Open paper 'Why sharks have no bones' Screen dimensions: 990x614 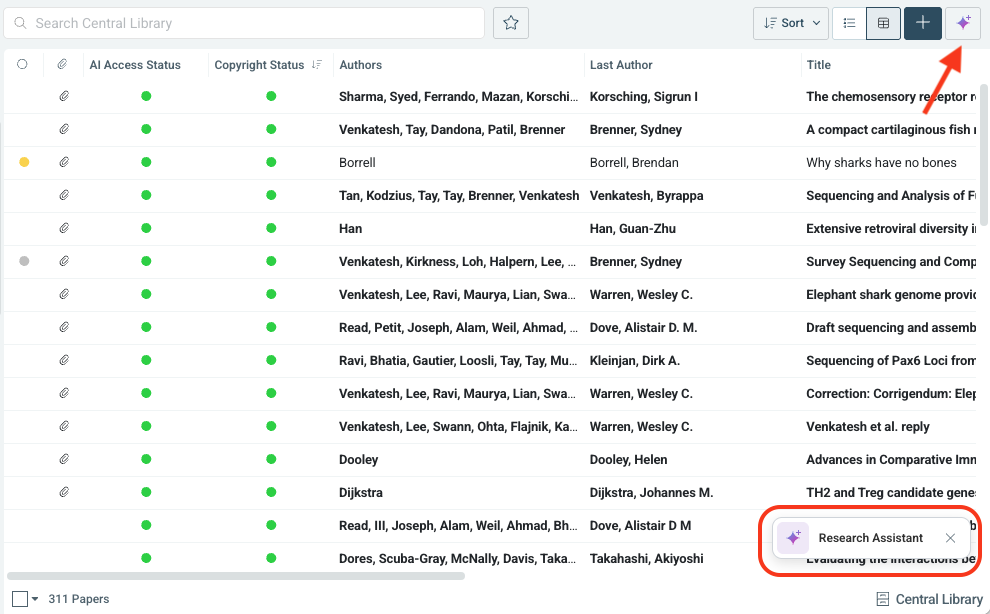pos(881,162)
